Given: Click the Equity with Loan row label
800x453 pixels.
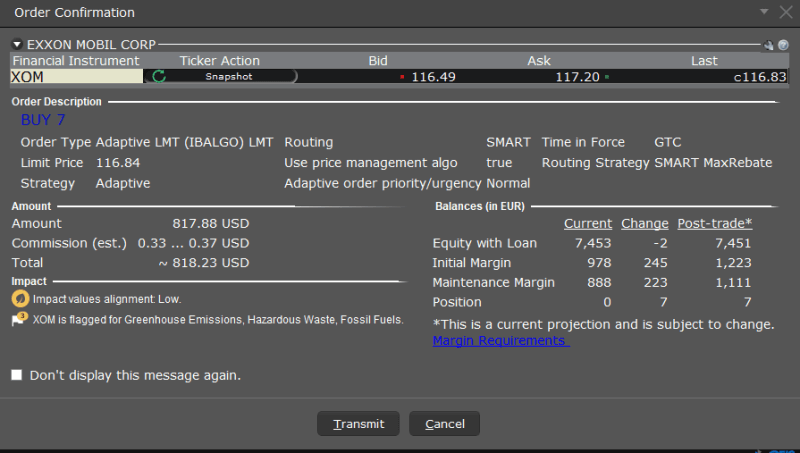Looking at the screenshot, I should tap(485, 243).
